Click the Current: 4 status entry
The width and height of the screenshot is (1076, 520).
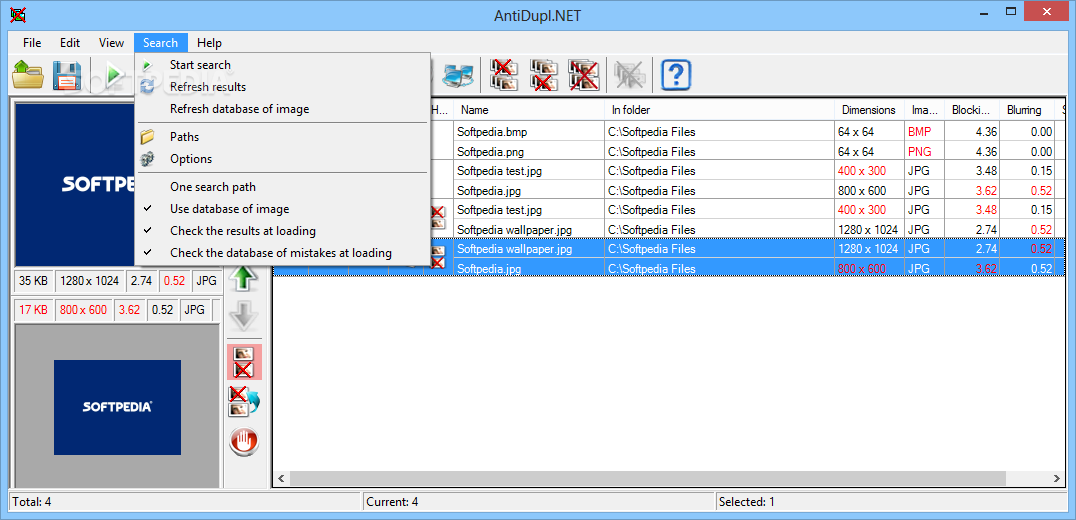(392, 501)
